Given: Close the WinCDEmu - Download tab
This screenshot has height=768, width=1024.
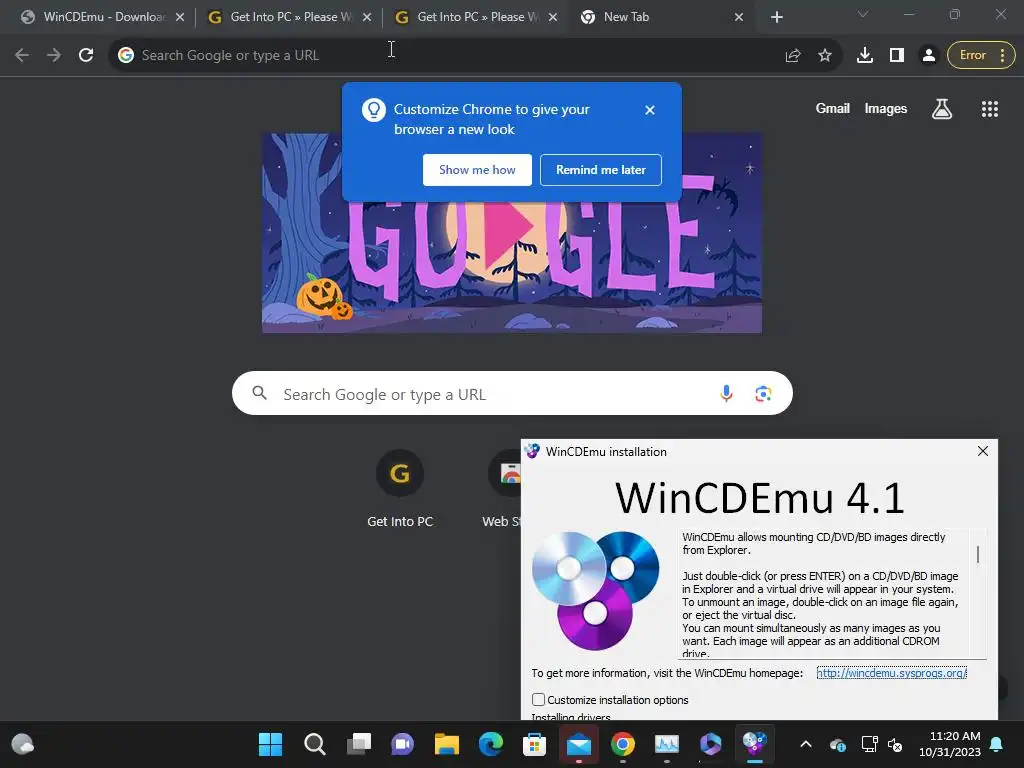Looking at the screenshot, I should click(x=180, y=17).
